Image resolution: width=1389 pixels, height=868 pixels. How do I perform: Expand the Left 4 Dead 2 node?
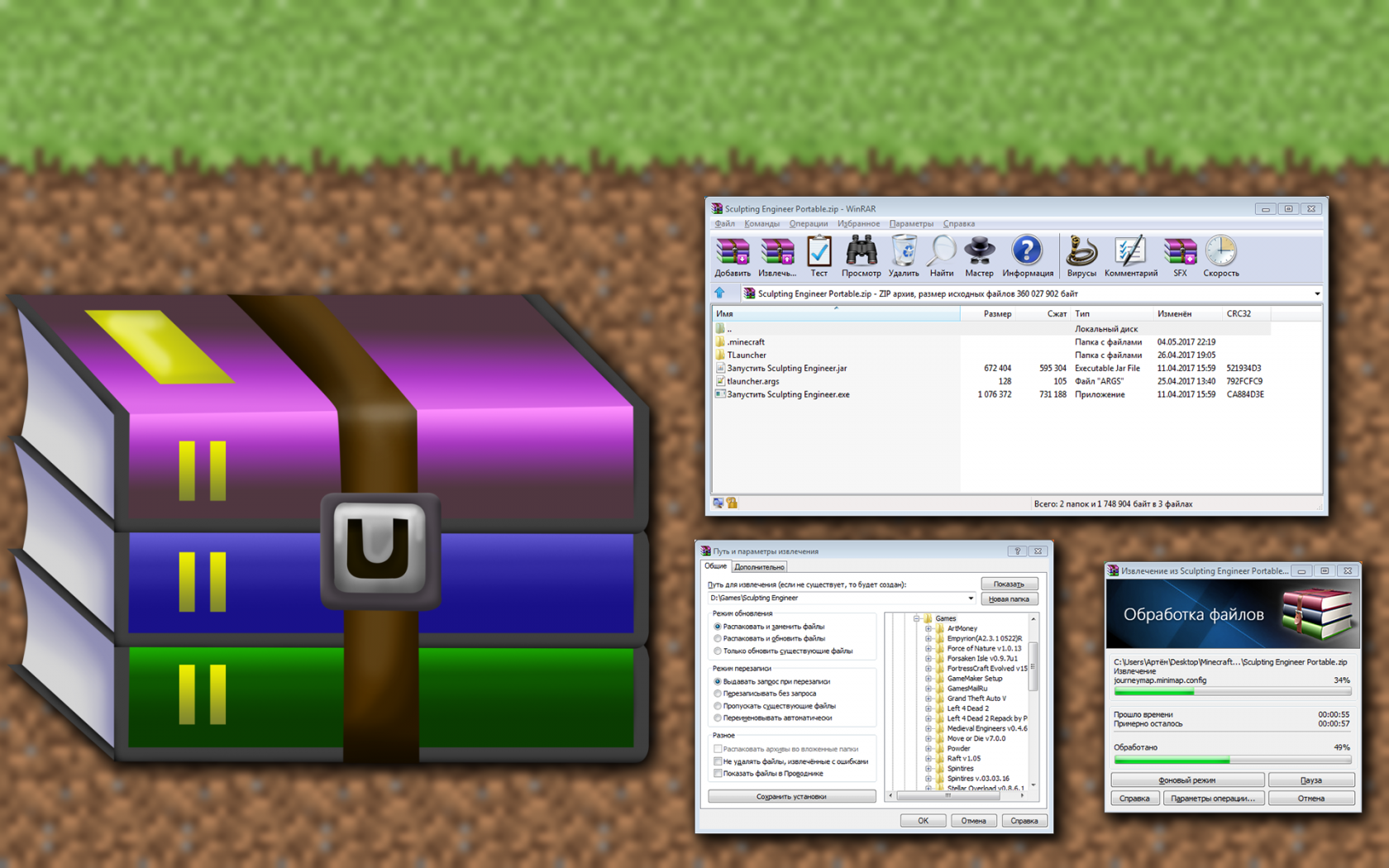(x=928, y=708)
